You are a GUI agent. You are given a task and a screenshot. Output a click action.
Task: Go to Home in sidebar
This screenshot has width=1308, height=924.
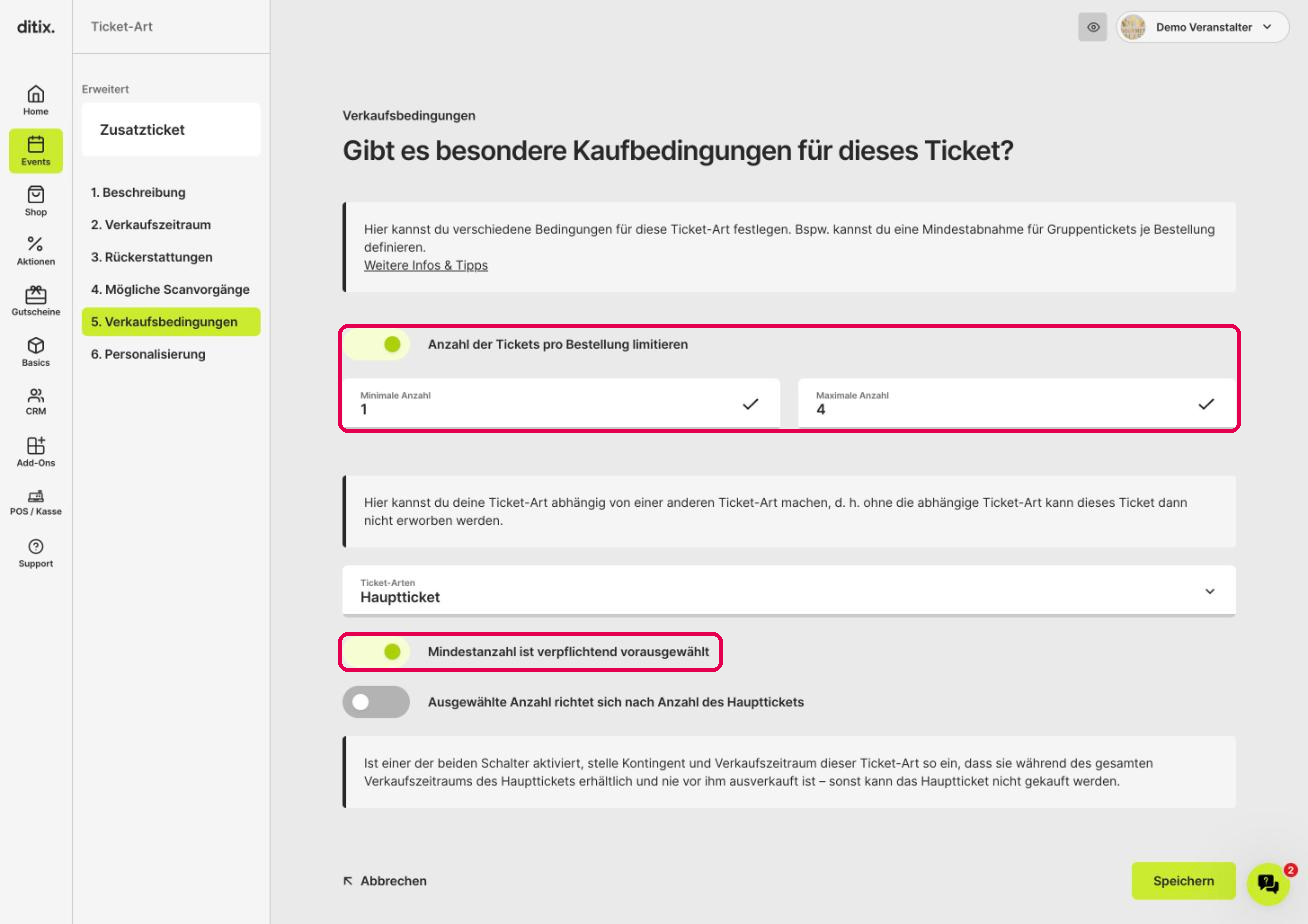tap(36, 100)
